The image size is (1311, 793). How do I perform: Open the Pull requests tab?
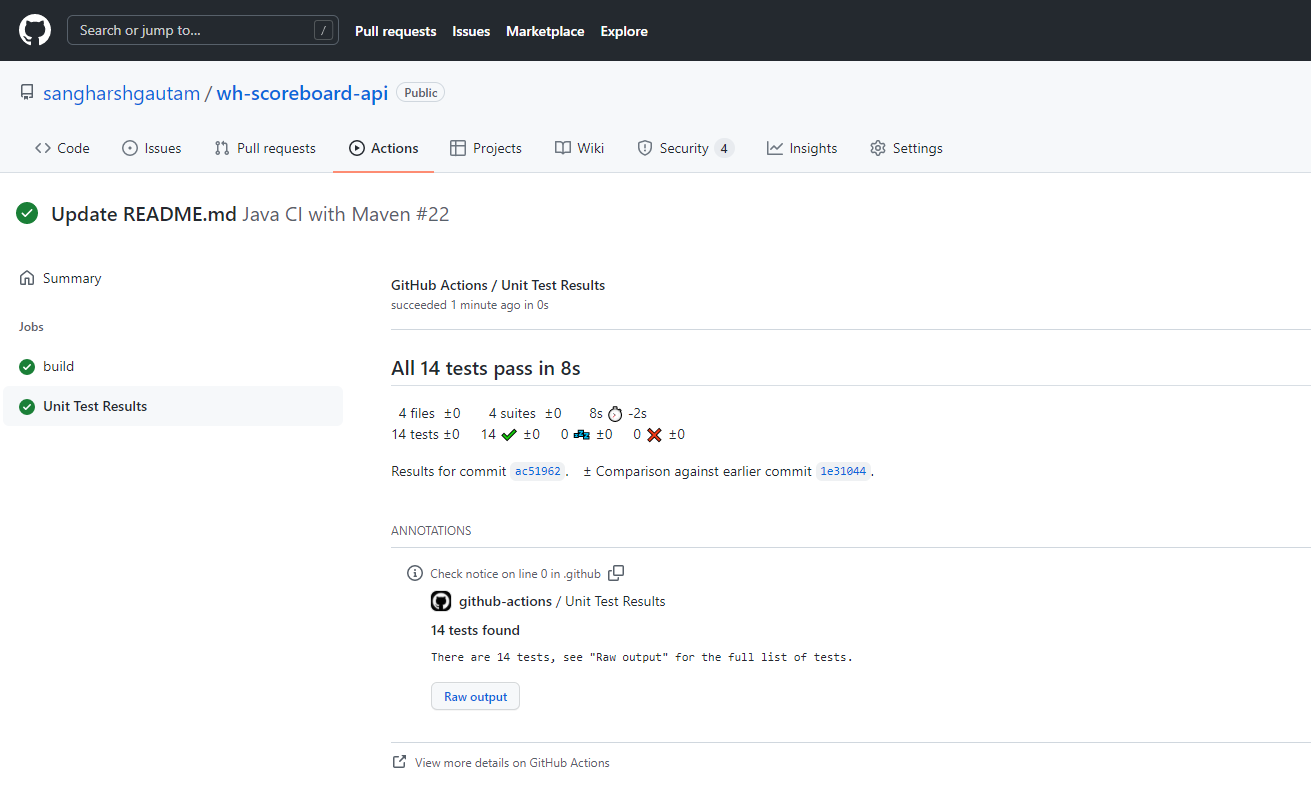pyautogui.click(x=264, y=147)
